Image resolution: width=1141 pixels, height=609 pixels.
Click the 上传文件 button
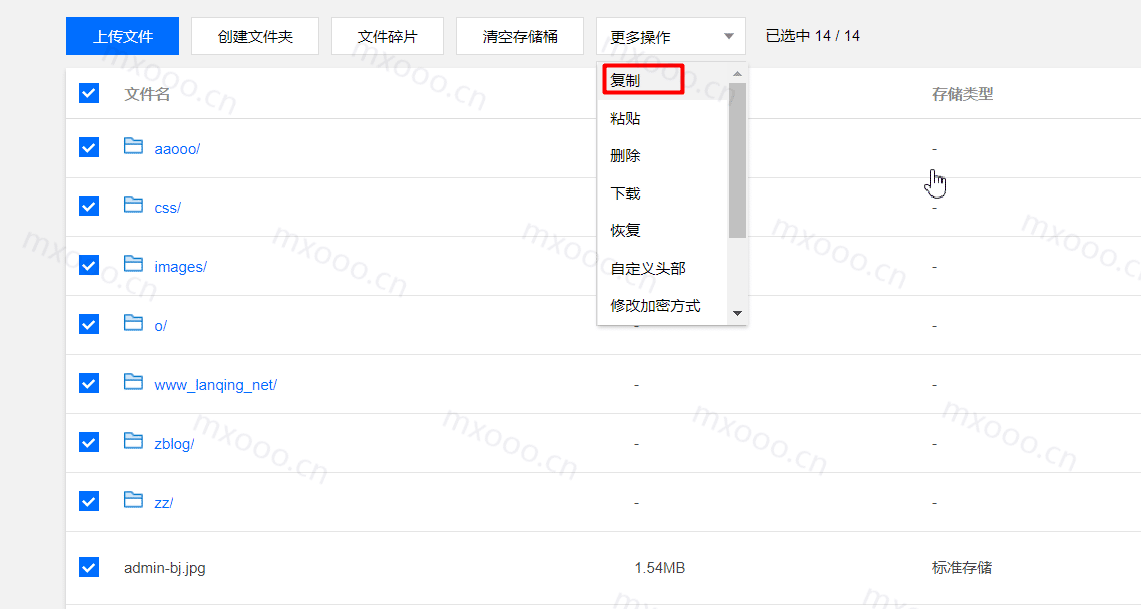pyautogui.click(x=122, y=35)
